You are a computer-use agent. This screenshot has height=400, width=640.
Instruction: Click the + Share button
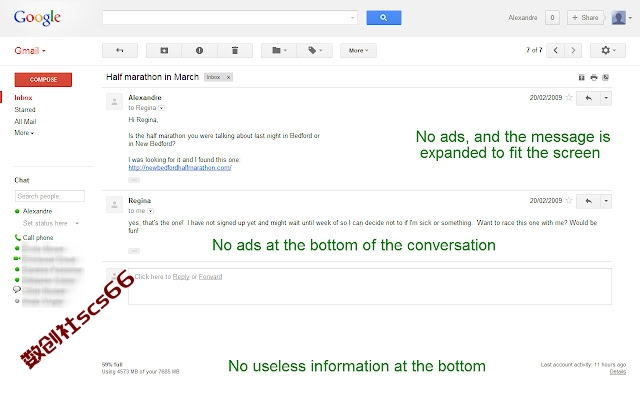pyautogui.click(x=585, y=18)
